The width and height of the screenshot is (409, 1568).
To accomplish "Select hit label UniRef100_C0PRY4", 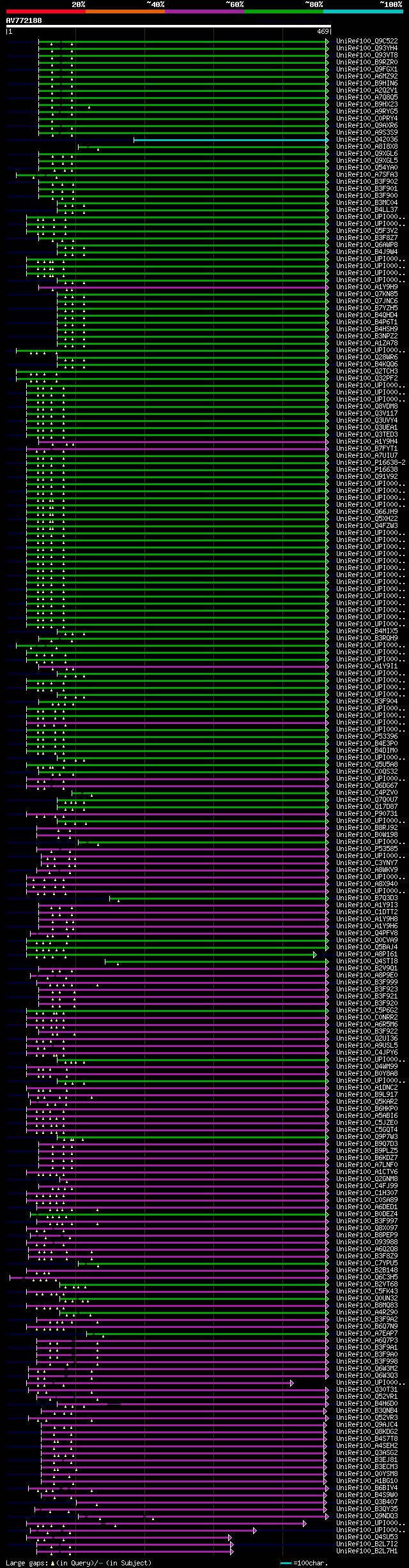I will [367, 118].
